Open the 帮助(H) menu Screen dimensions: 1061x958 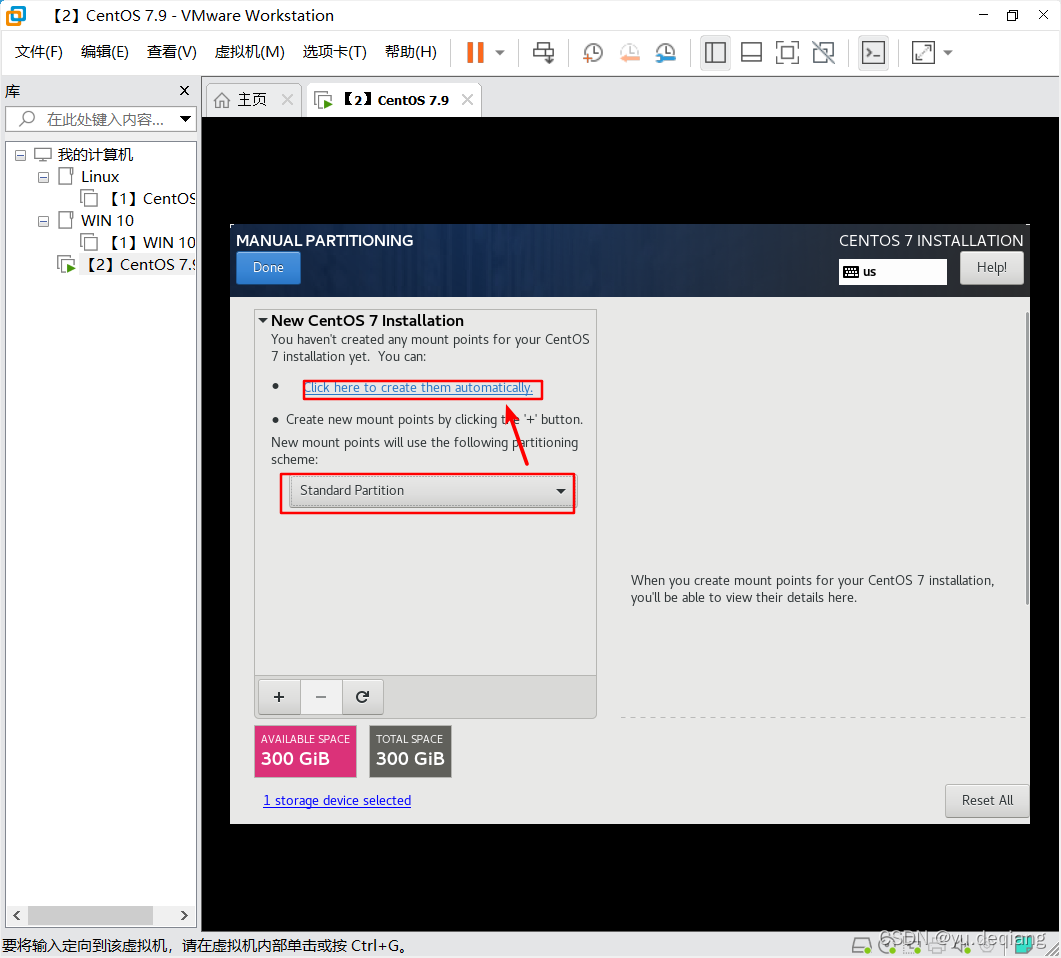pos(410,52)
